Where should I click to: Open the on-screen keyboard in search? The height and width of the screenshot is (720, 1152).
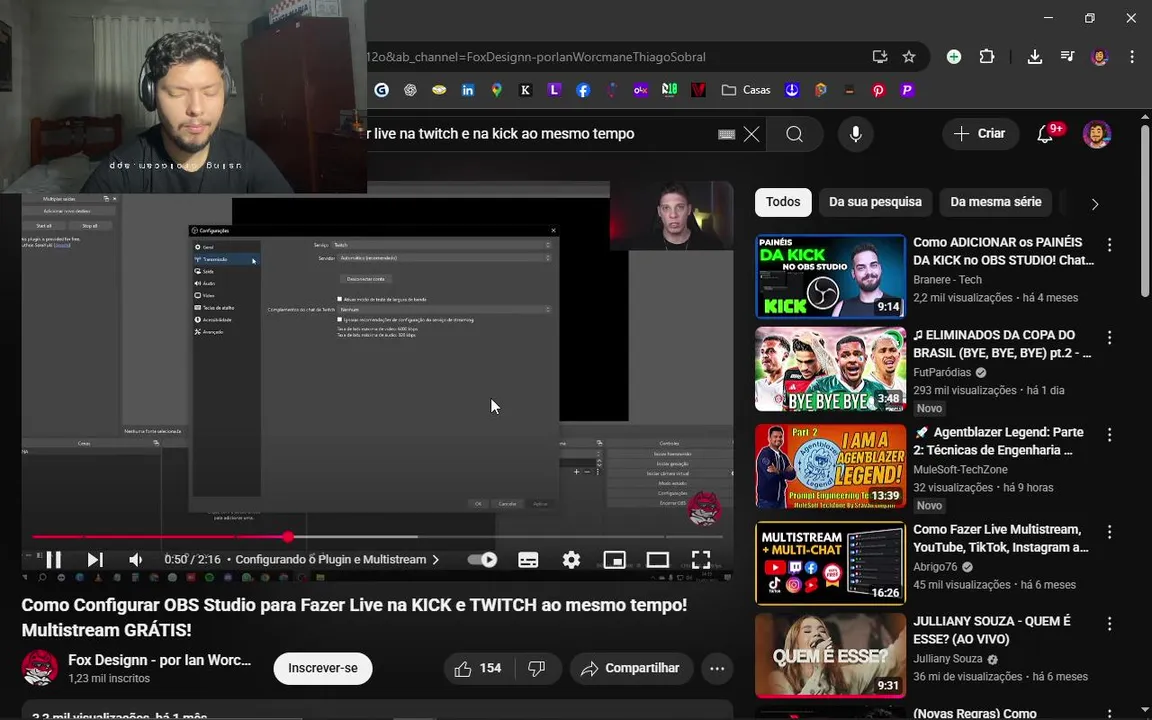pos(727,134)
